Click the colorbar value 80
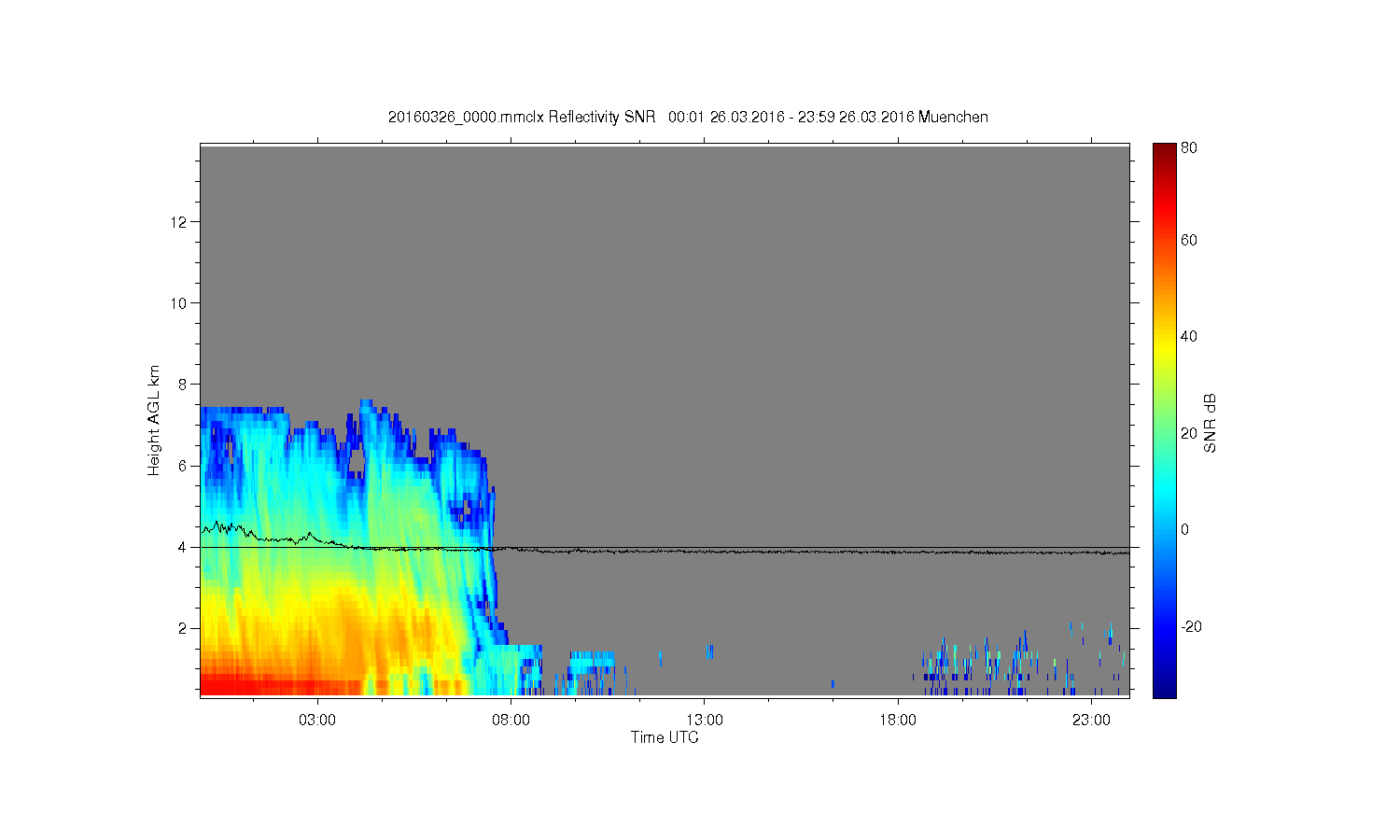Image resolution: width=1400 pixels, height=840 pixels. click(1189, 148)
